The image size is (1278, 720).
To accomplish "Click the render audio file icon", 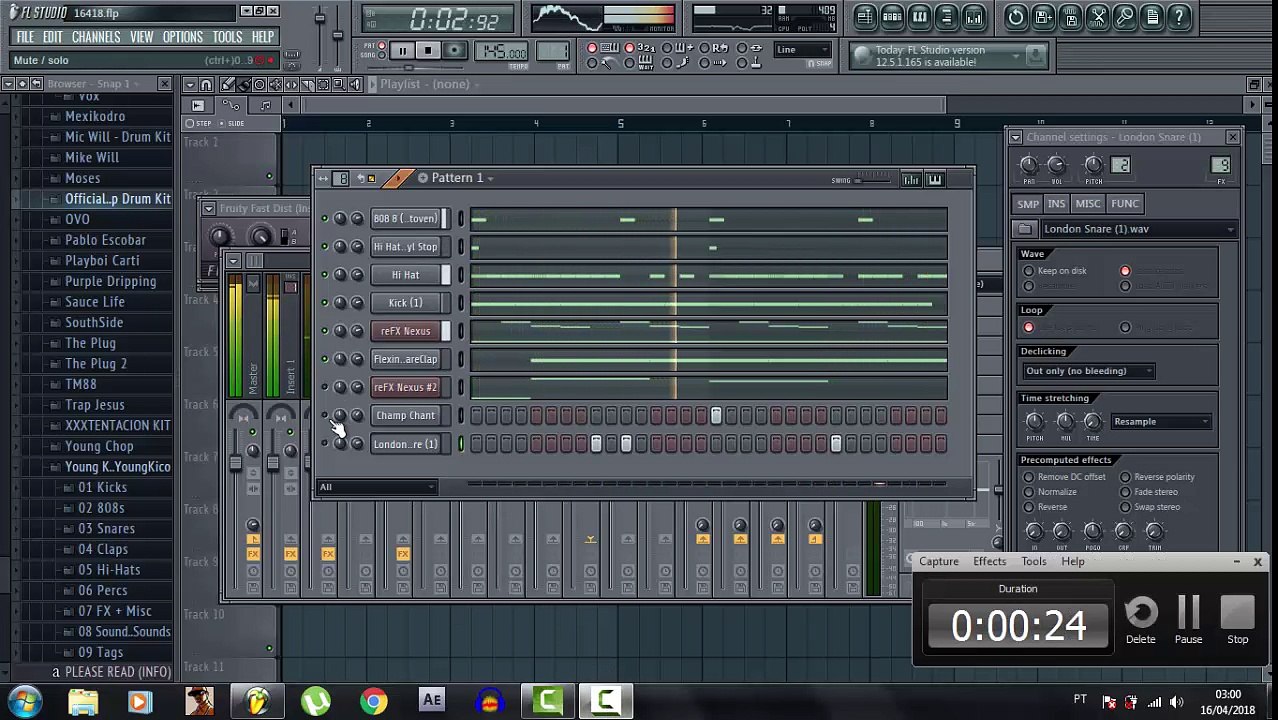I will tap(1070, 17).
